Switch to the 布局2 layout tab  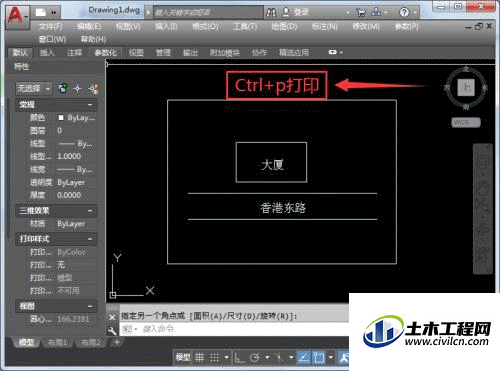click(x=90, y=342)
